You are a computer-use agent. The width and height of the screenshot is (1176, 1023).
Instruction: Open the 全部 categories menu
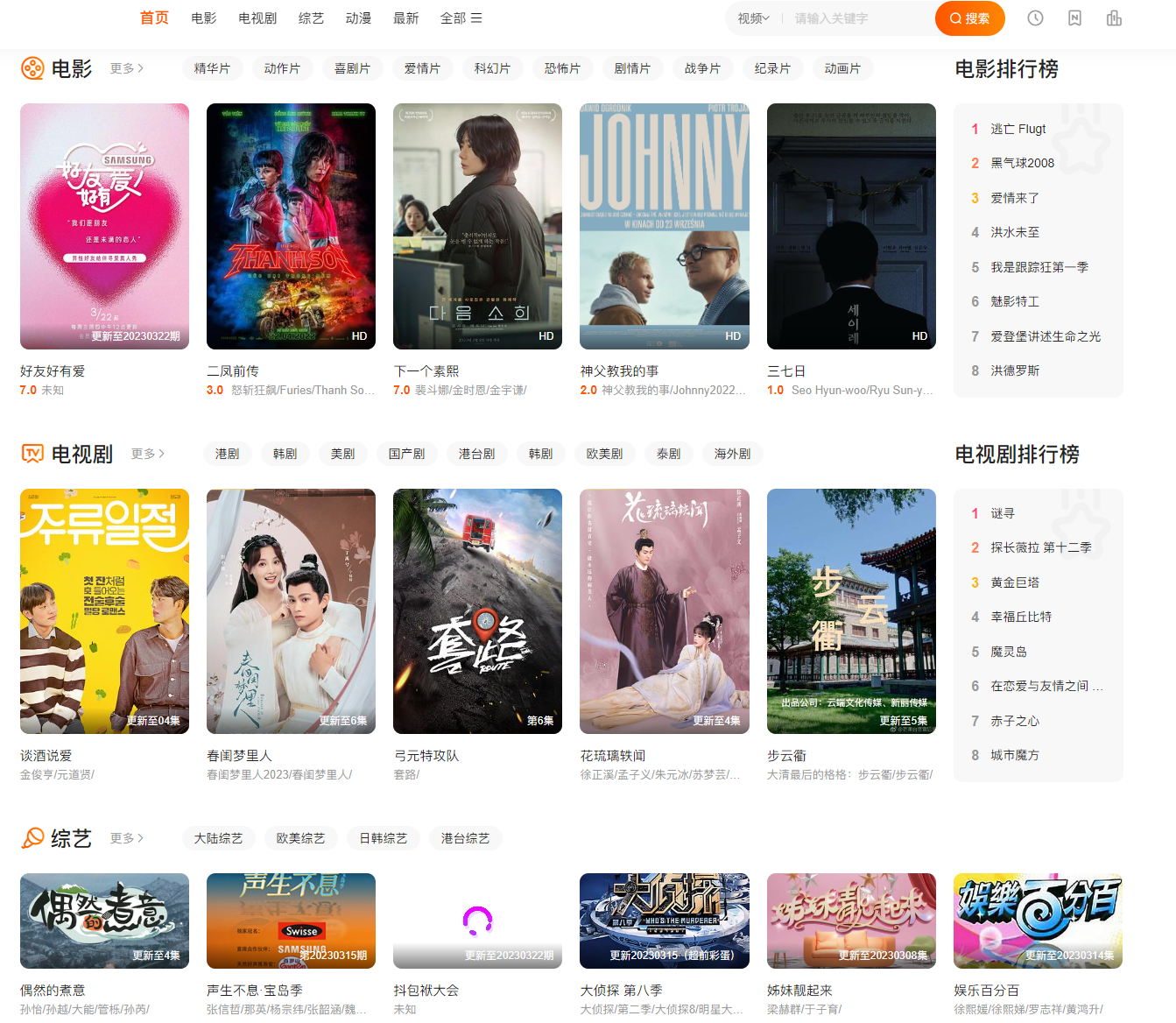[x=461, y=18]
